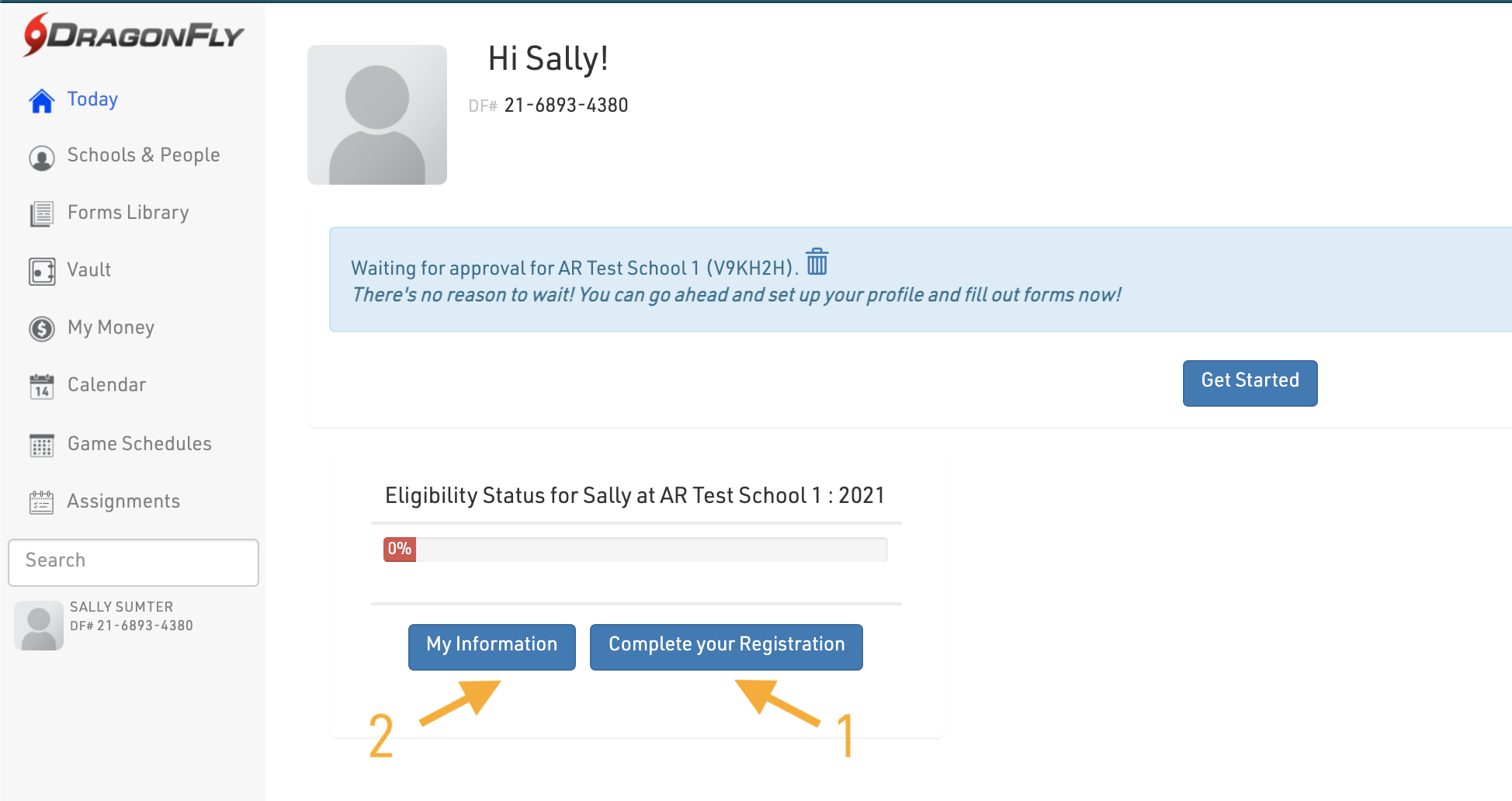Open the Forms Library menu item

coord(128,213)
